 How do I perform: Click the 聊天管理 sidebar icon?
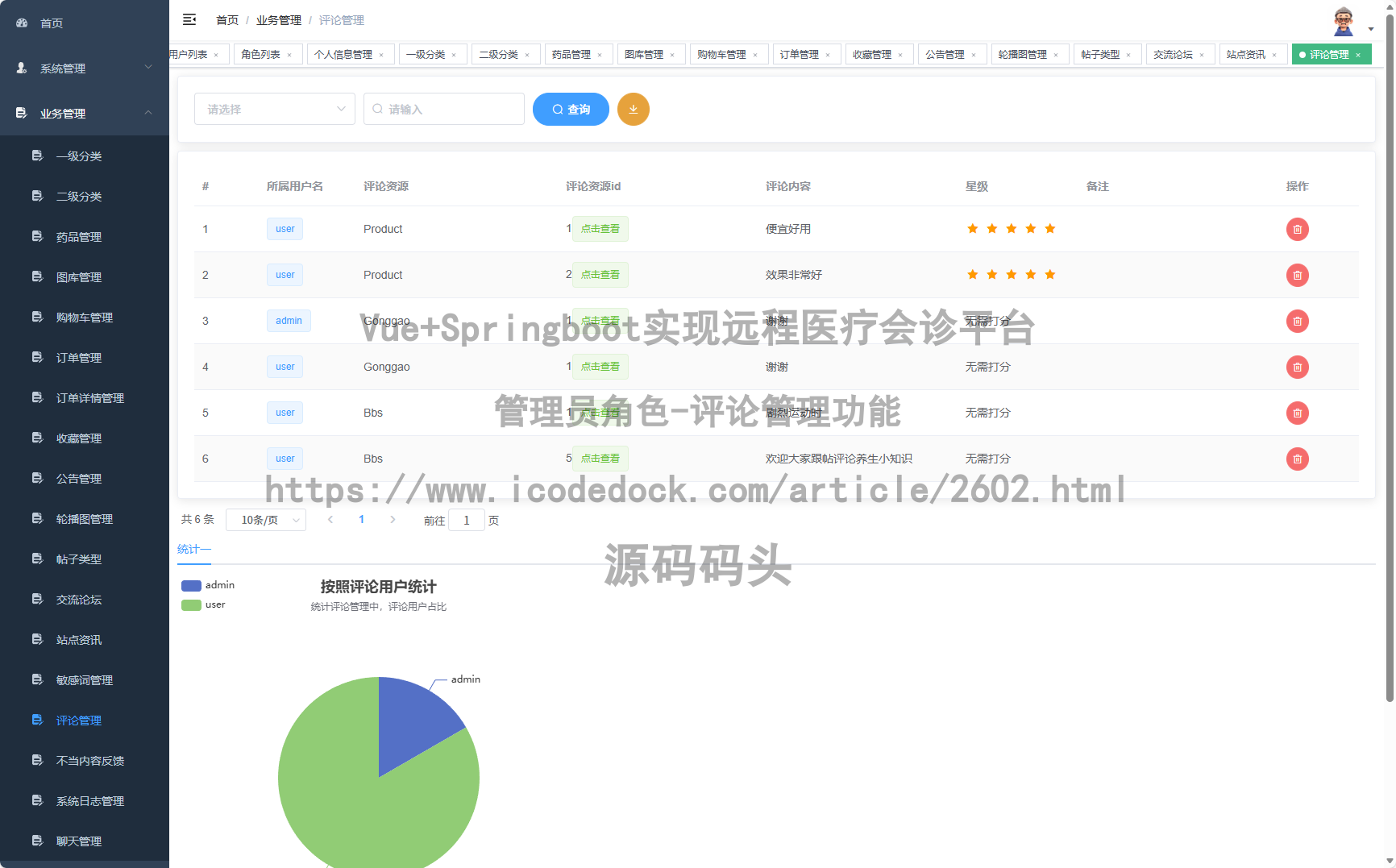pos(37,841)
